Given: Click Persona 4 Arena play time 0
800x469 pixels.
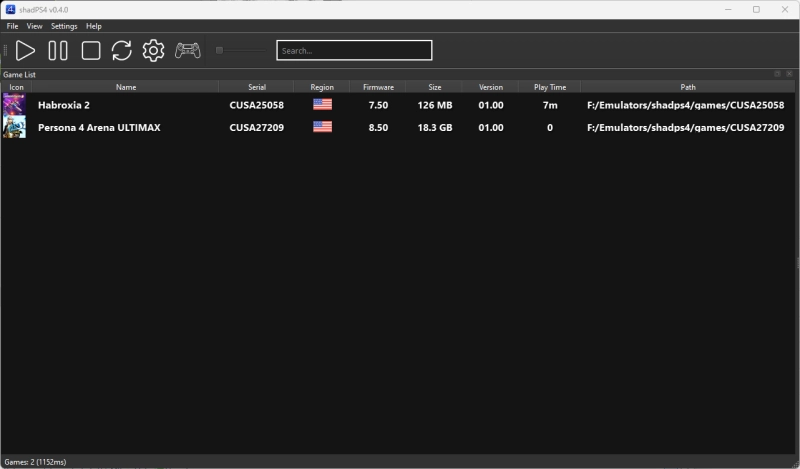Looking at the screenshot, I should (x=550, y=128).
